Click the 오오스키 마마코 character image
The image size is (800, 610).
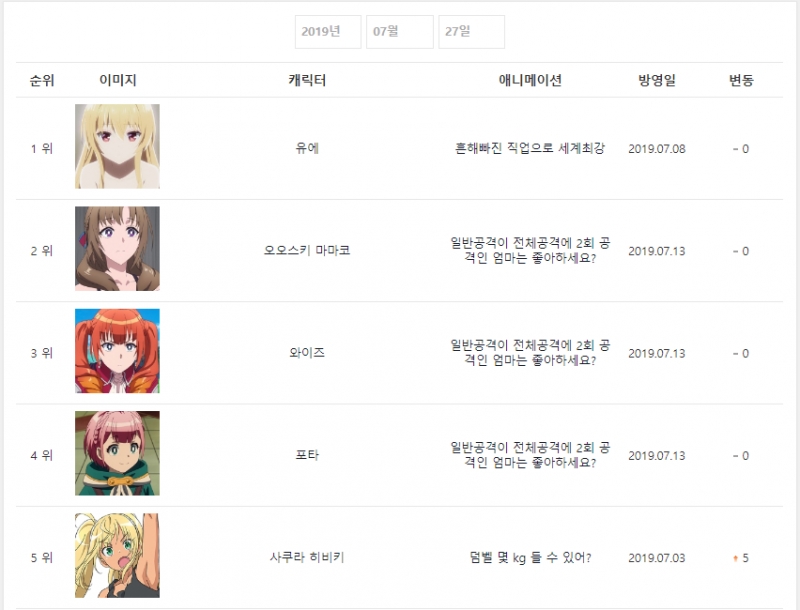click(x=117, y=248)
